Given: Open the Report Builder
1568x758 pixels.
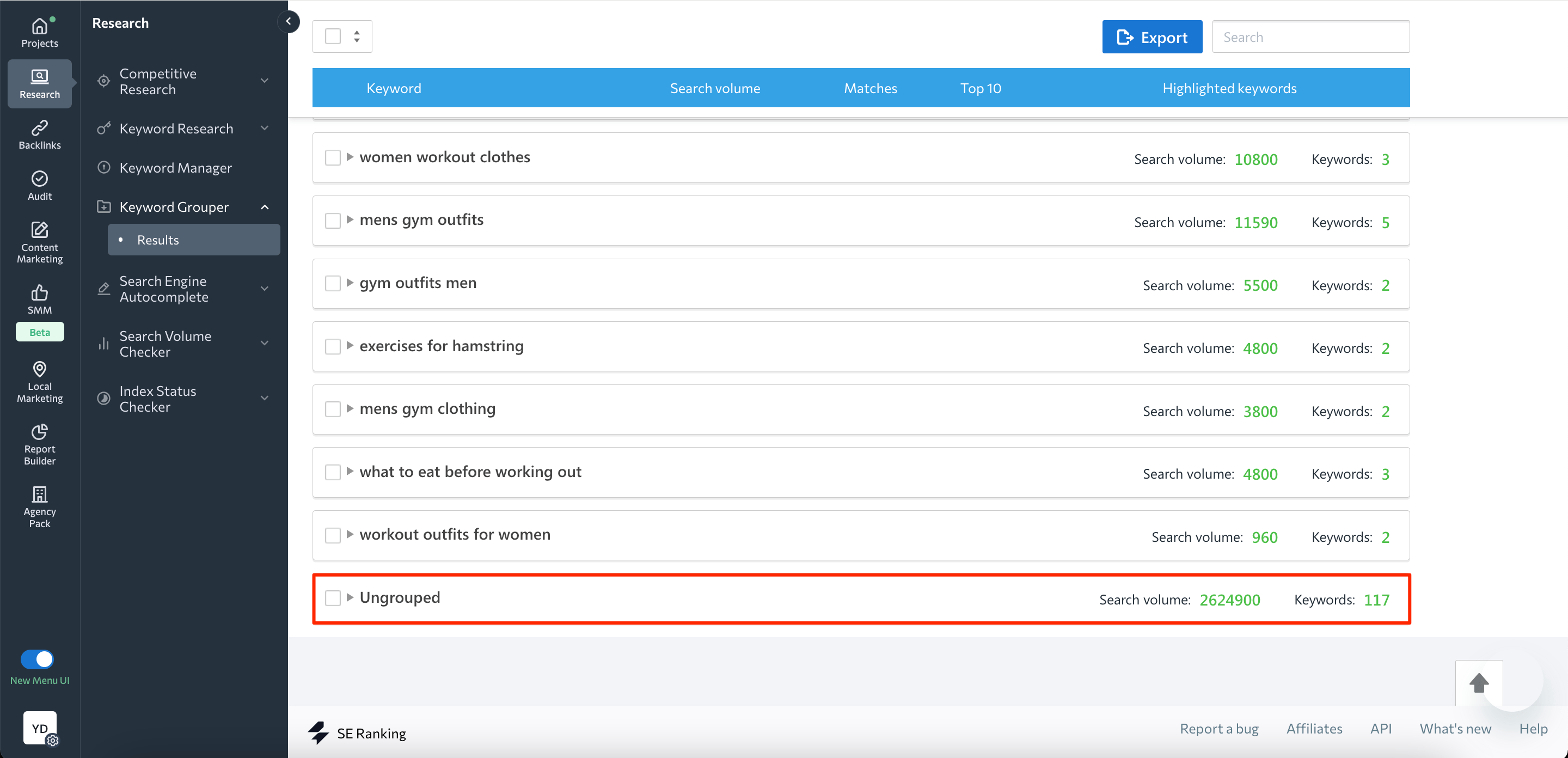Looking at the screenshot, I should pos(39,444).
